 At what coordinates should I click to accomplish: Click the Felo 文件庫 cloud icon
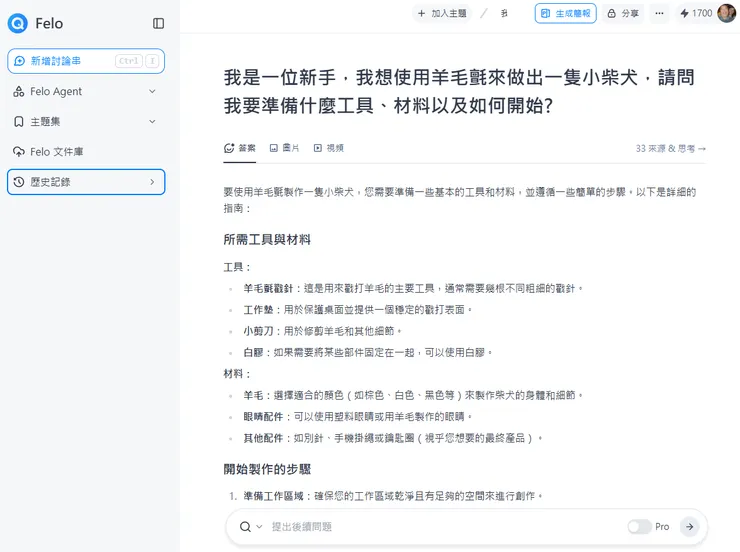(x=19, y=152)
